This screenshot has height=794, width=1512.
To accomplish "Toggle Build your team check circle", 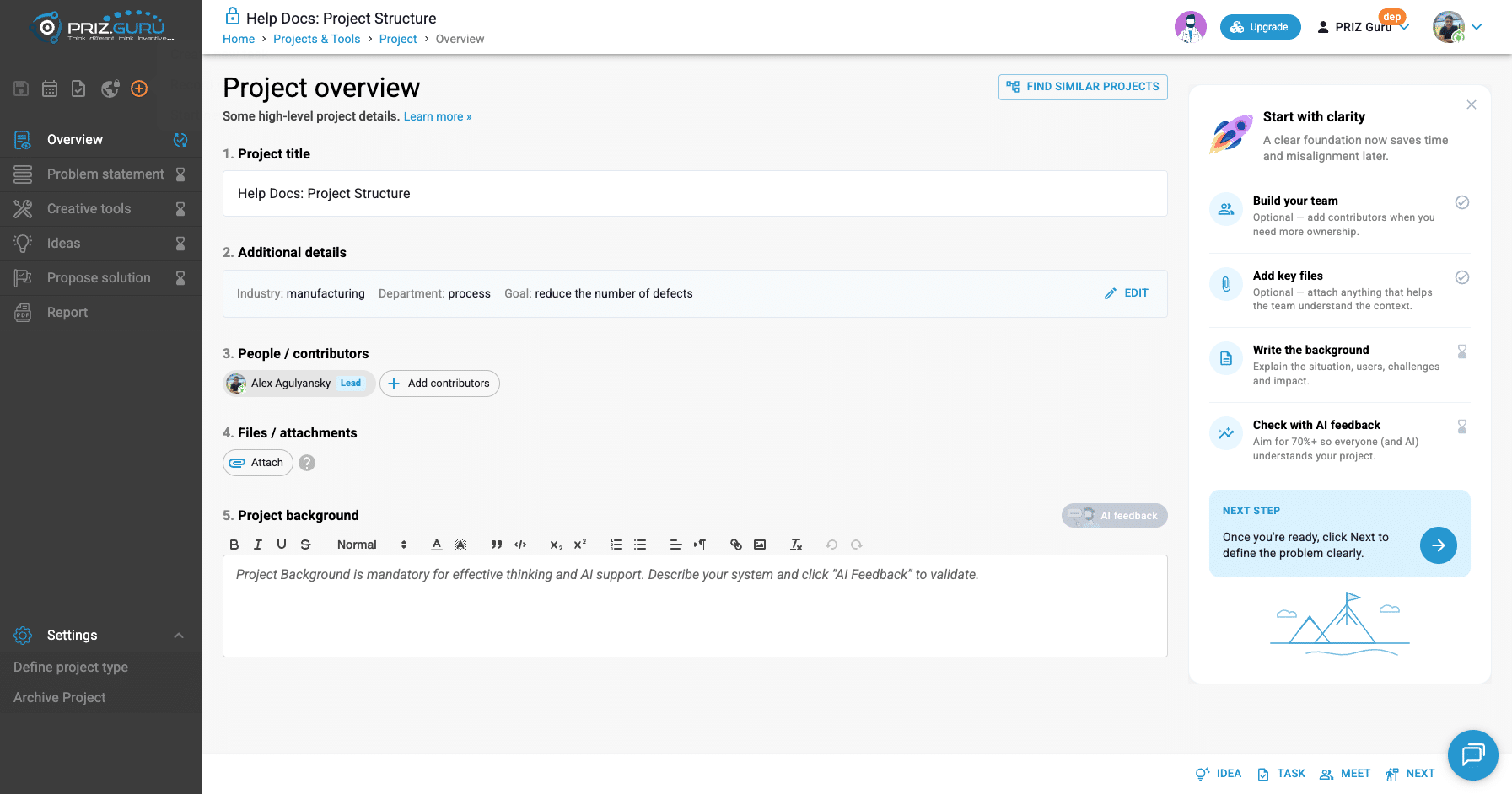I will coord(1462,202).
